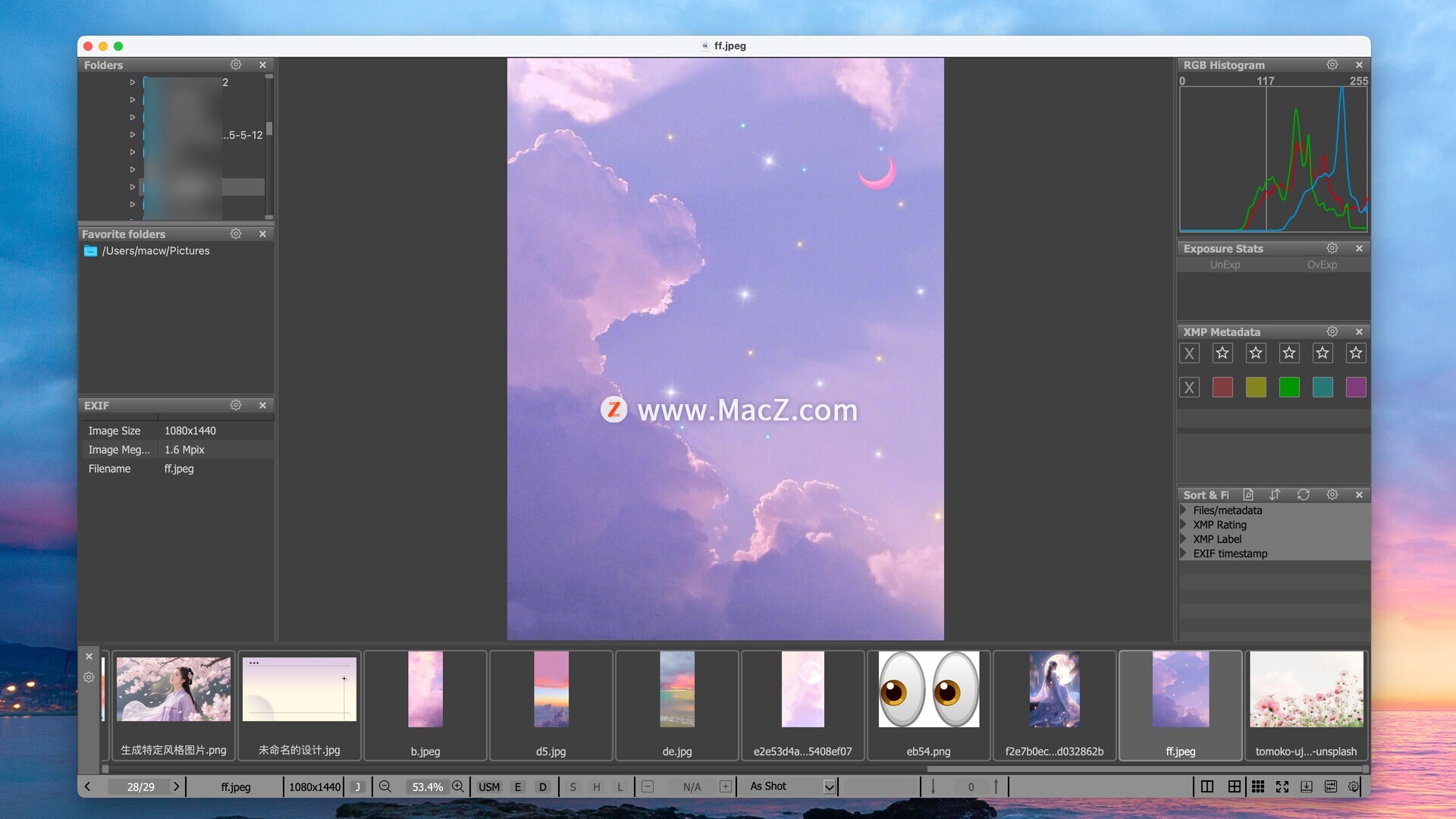
Task: Click the Image Size value 1080x1440
Action: (x=190, y=431)
